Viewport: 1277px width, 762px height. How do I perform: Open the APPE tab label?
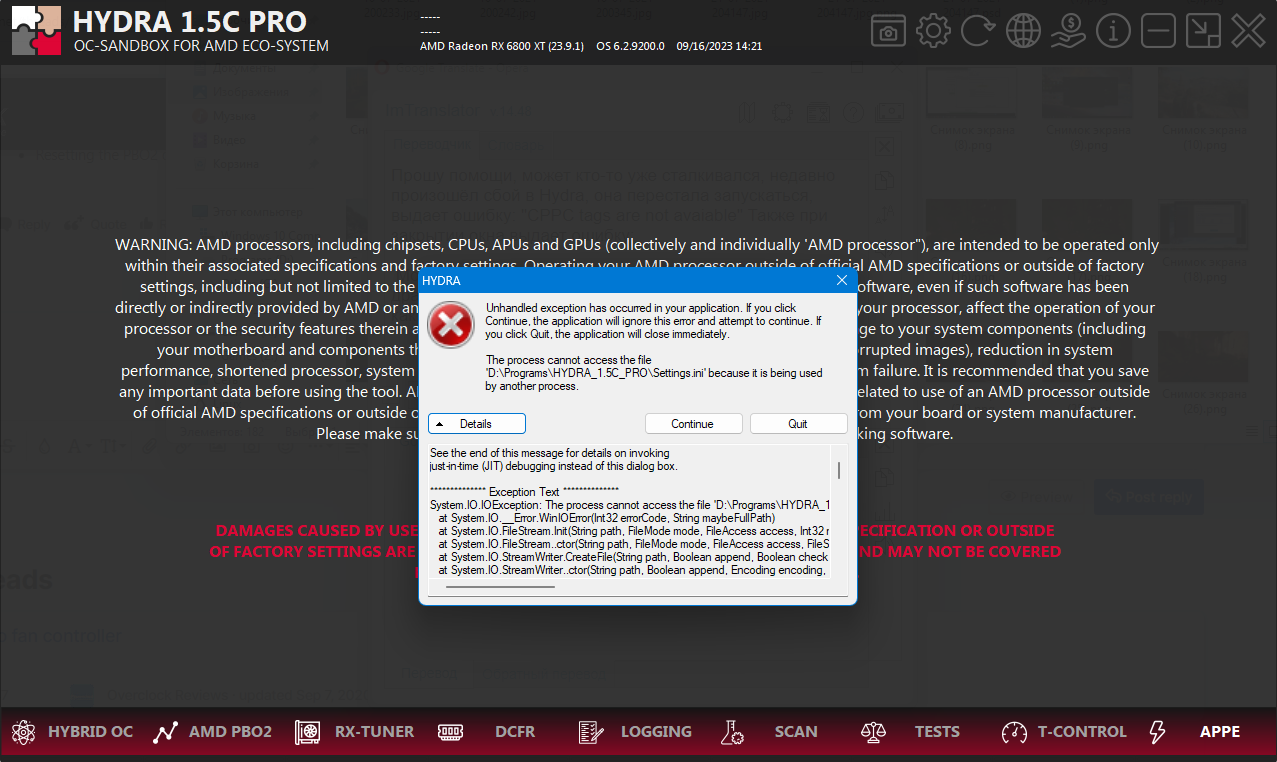point(1220,732)
